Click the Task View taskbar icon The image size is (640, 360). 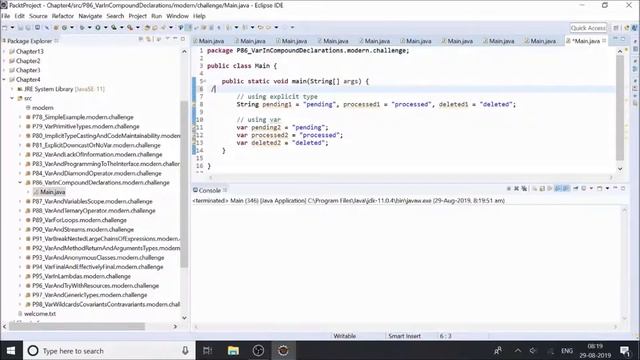click(207, 350)
